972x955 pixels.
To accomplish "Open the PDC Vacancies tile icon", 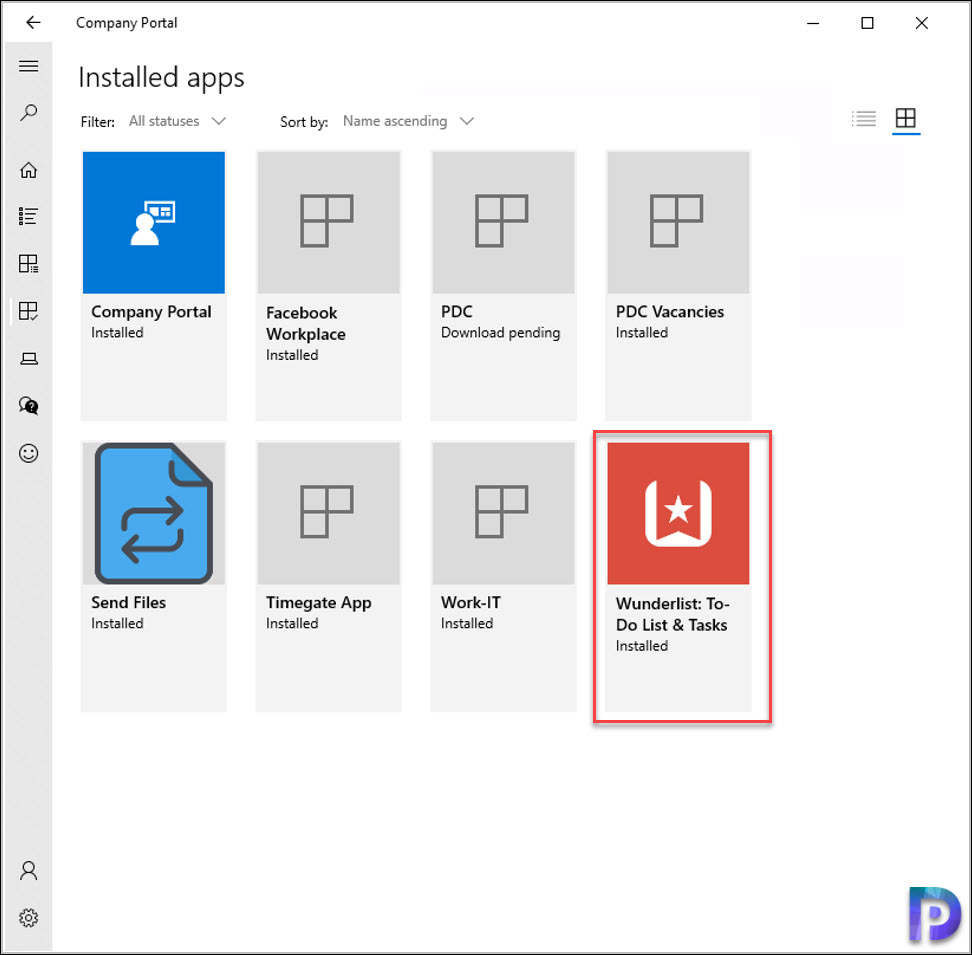I will pyautogui.click(x=678, y=222).
